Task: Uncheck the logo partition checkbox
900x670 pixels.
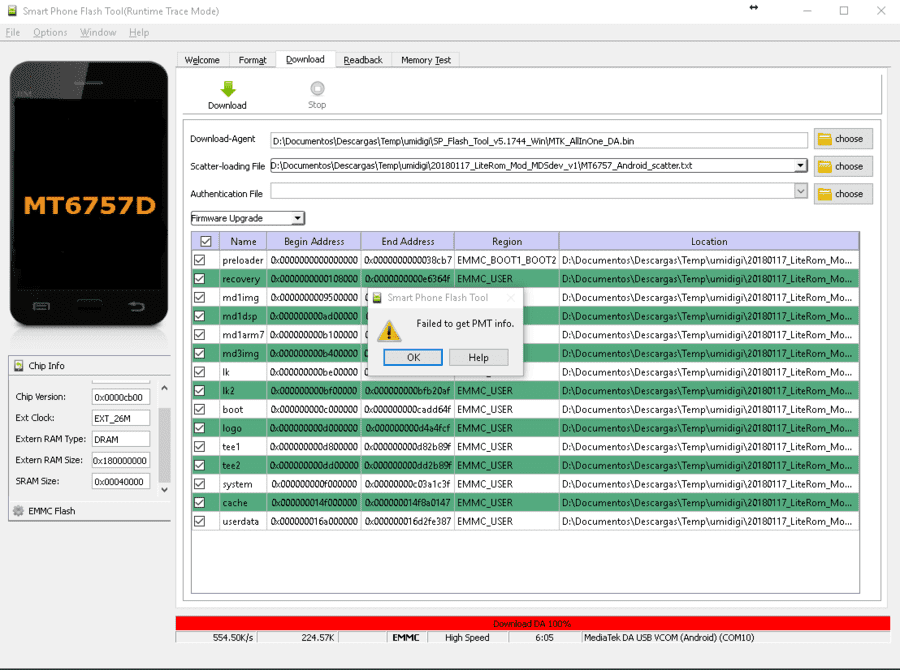Action: coord(200,428)
